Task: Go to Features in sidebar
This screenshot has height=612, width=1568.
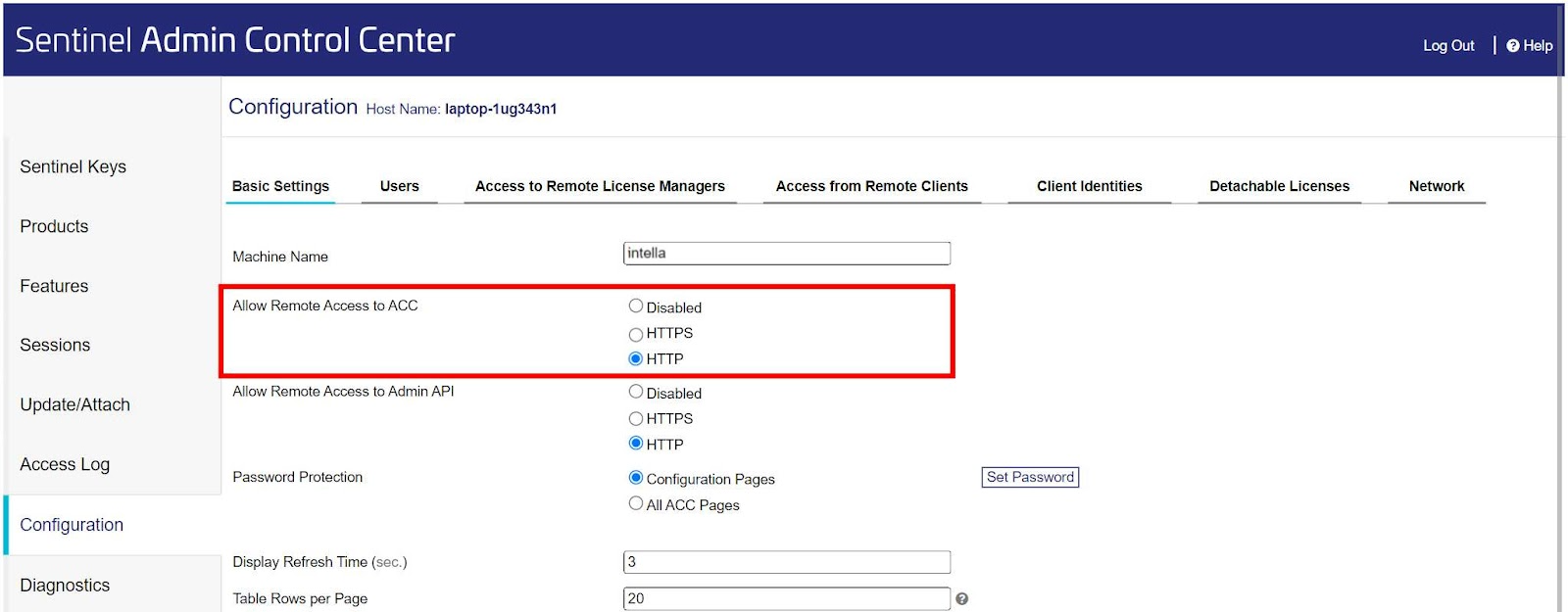Action: (54, 286)
